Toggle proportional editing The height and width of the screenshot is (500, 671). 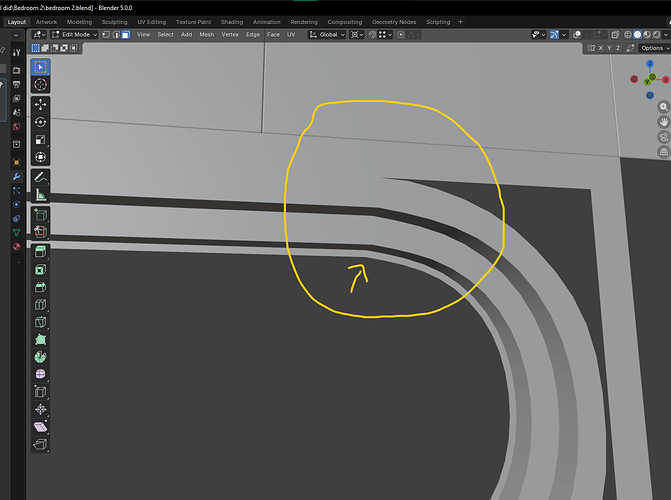click(x=401, y=35)
